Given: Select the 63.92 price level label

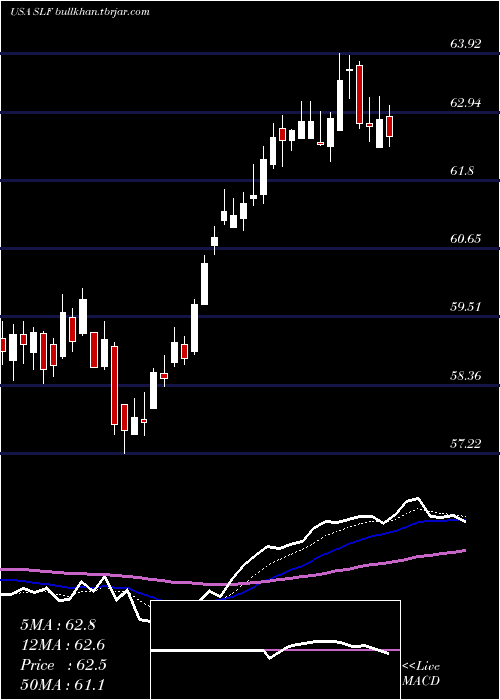Looking at the screenshot, I should point(466,44).
